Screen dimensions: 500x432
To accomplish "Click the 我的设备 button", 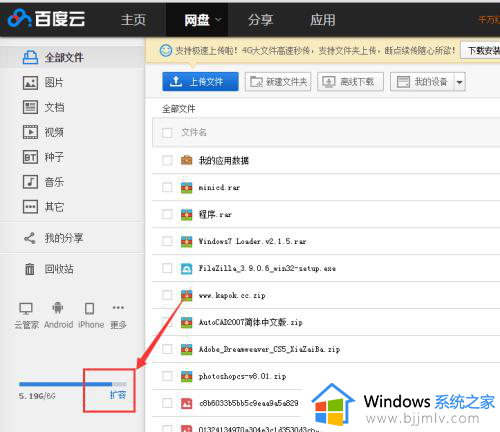I will (422, 82).
